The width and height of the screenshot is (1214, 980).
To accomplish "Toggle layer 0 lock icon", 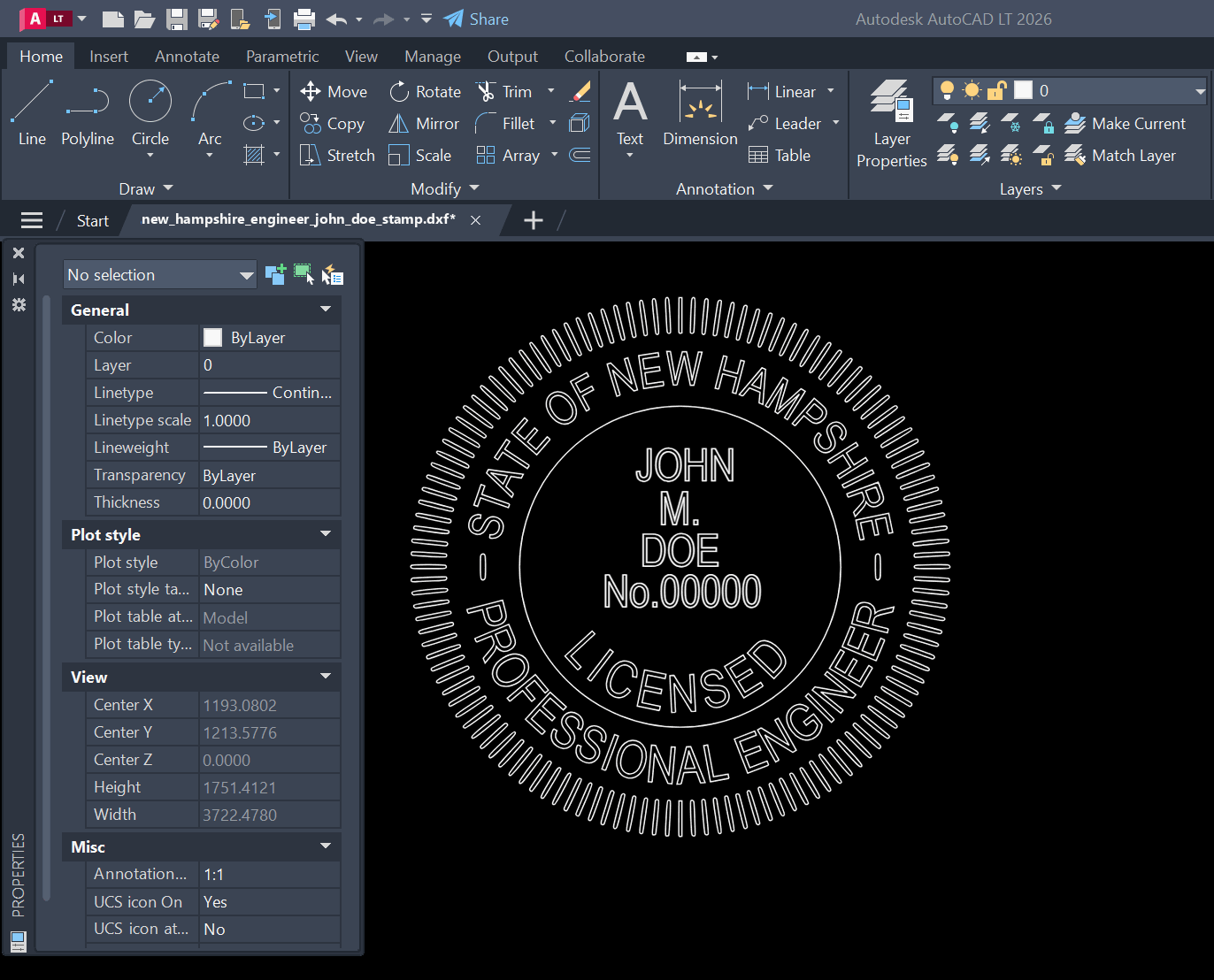I will click(x=997, y=90).
